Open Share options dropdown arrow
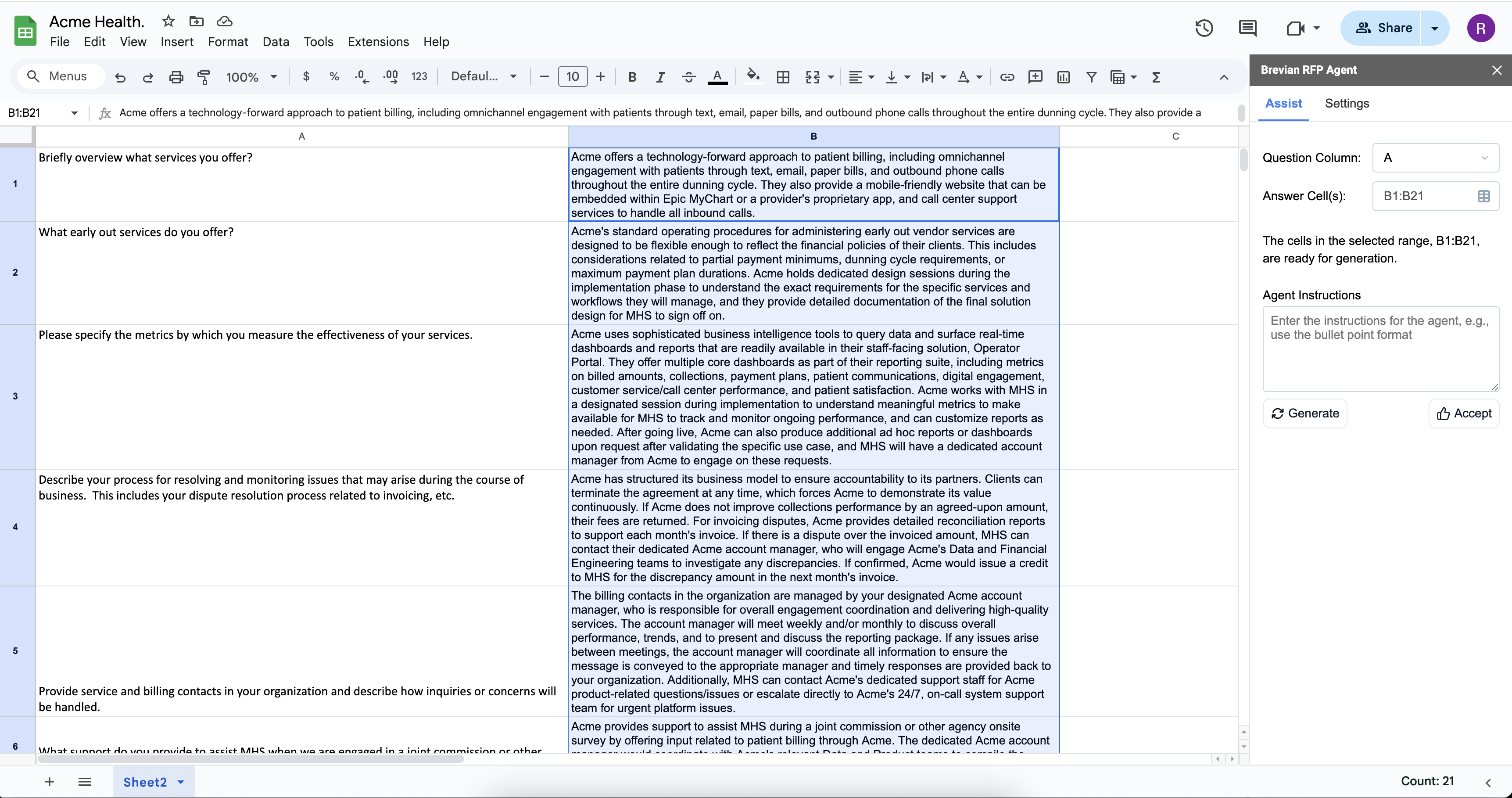The image size is (1512, 798). 1434,28
